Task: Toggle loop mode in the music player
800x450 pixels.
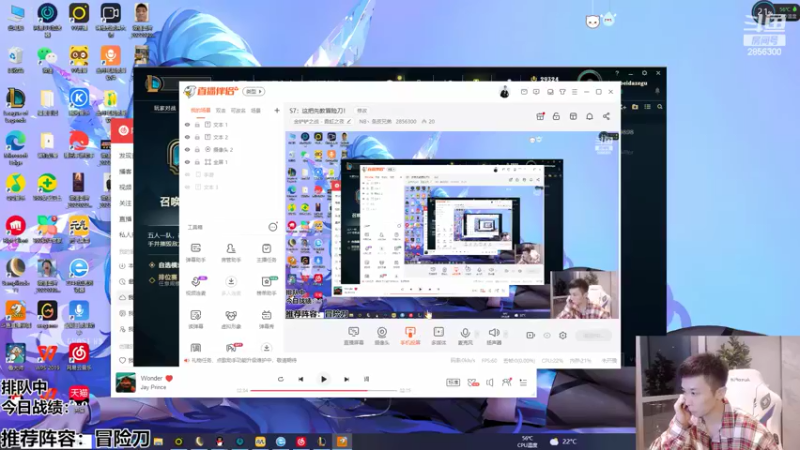Action: (x=280, y=379)
